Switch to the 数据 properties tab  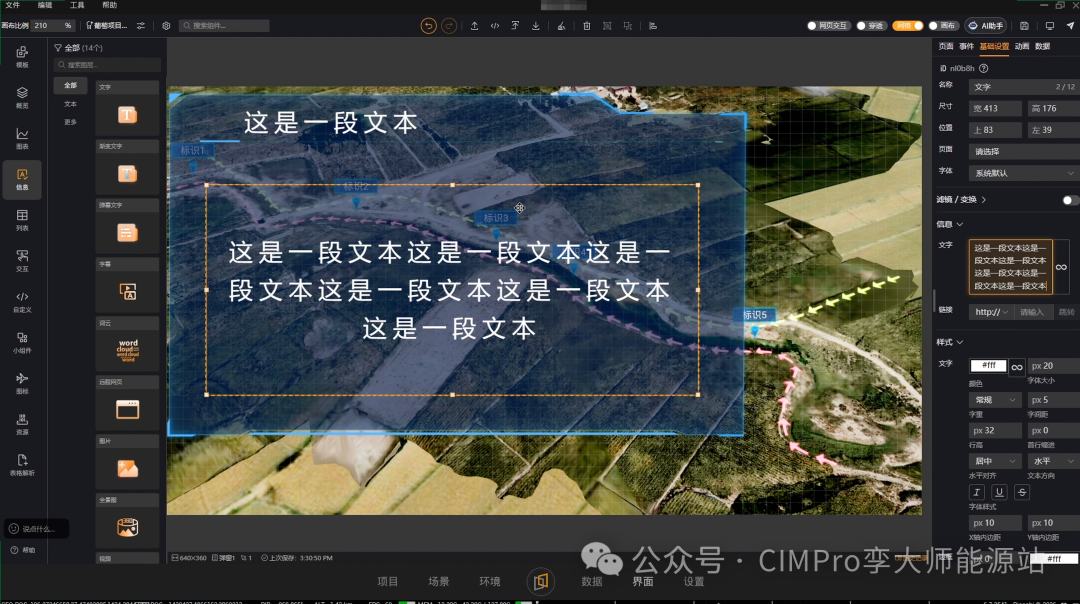click(1042, 46)
